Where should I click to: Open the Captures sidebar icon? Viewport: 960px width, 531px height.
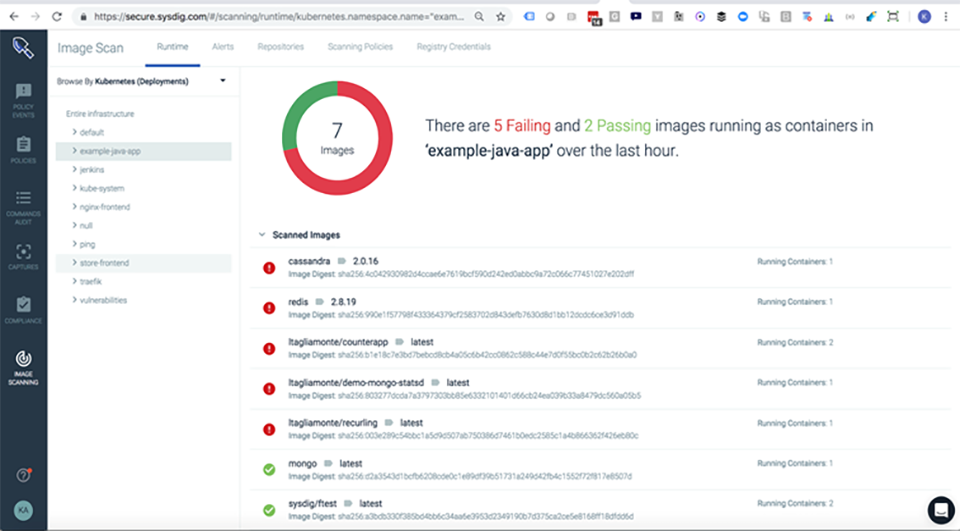(23, 256)
